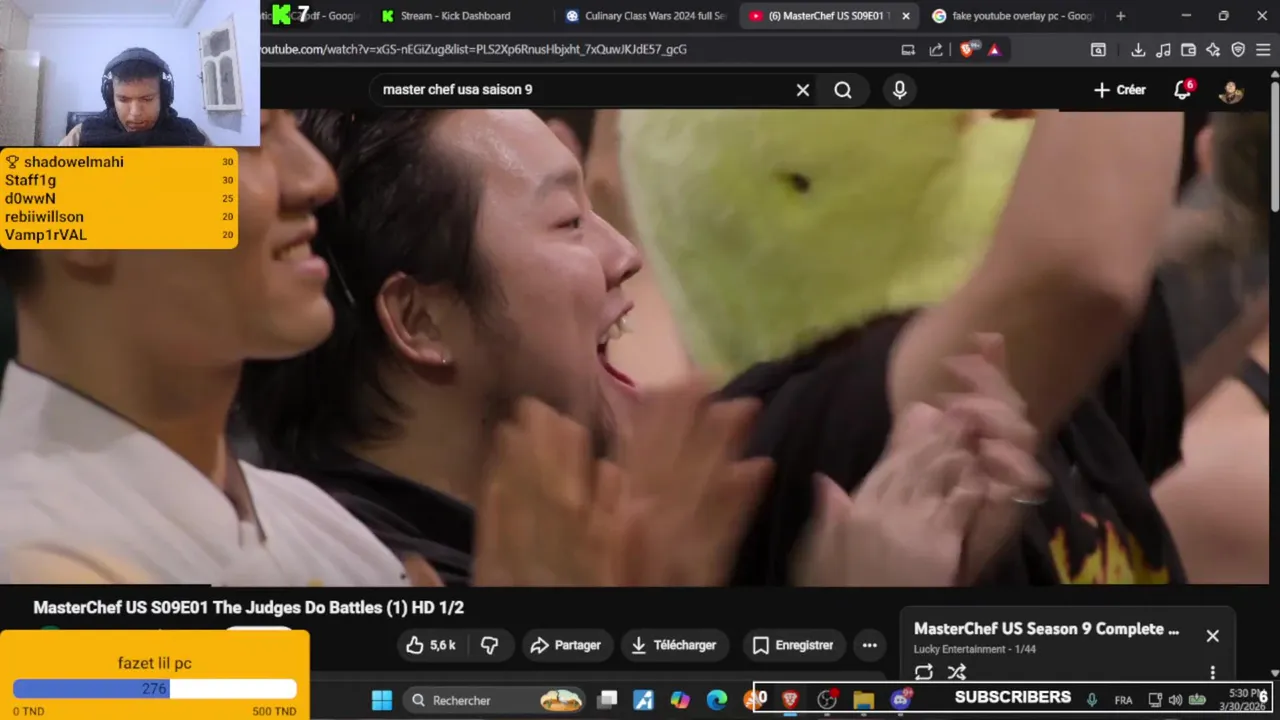
Task: Open the browser downloads icon
Action: click(x=1138, y=50)
